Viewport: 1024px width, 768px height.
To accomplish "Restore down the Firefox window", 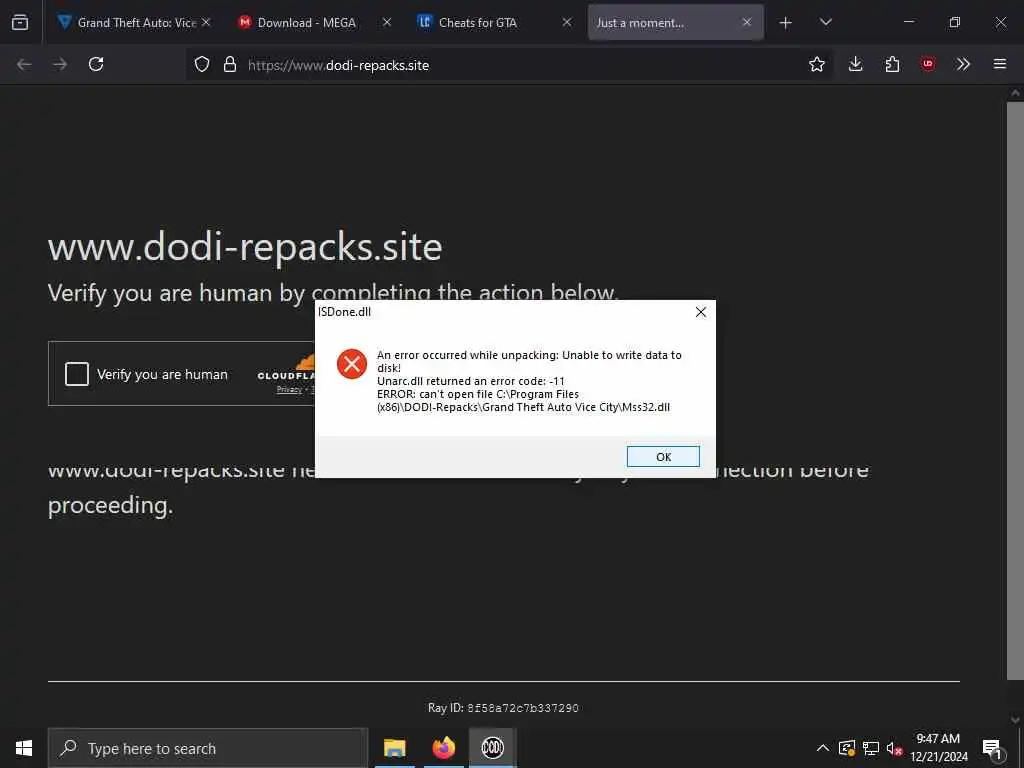I will (x=955, y=22).
